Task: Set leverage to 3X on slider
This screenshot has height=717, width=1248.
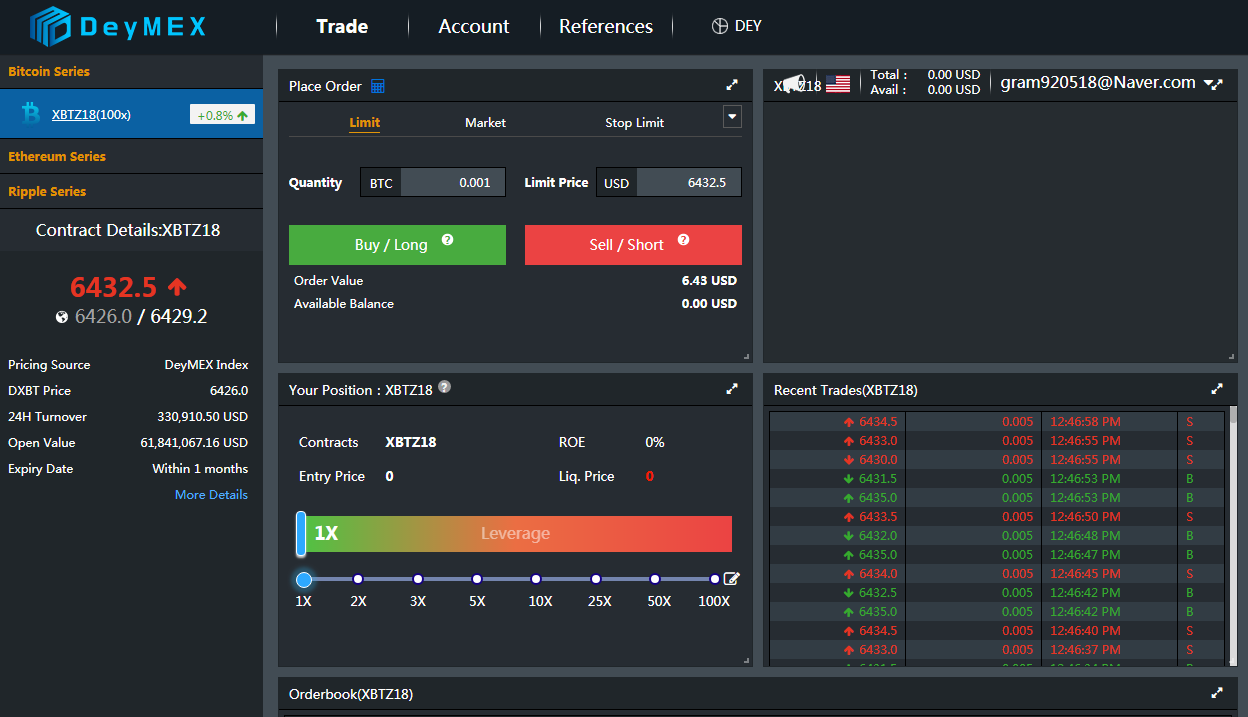Action: (x=418, y=579)
